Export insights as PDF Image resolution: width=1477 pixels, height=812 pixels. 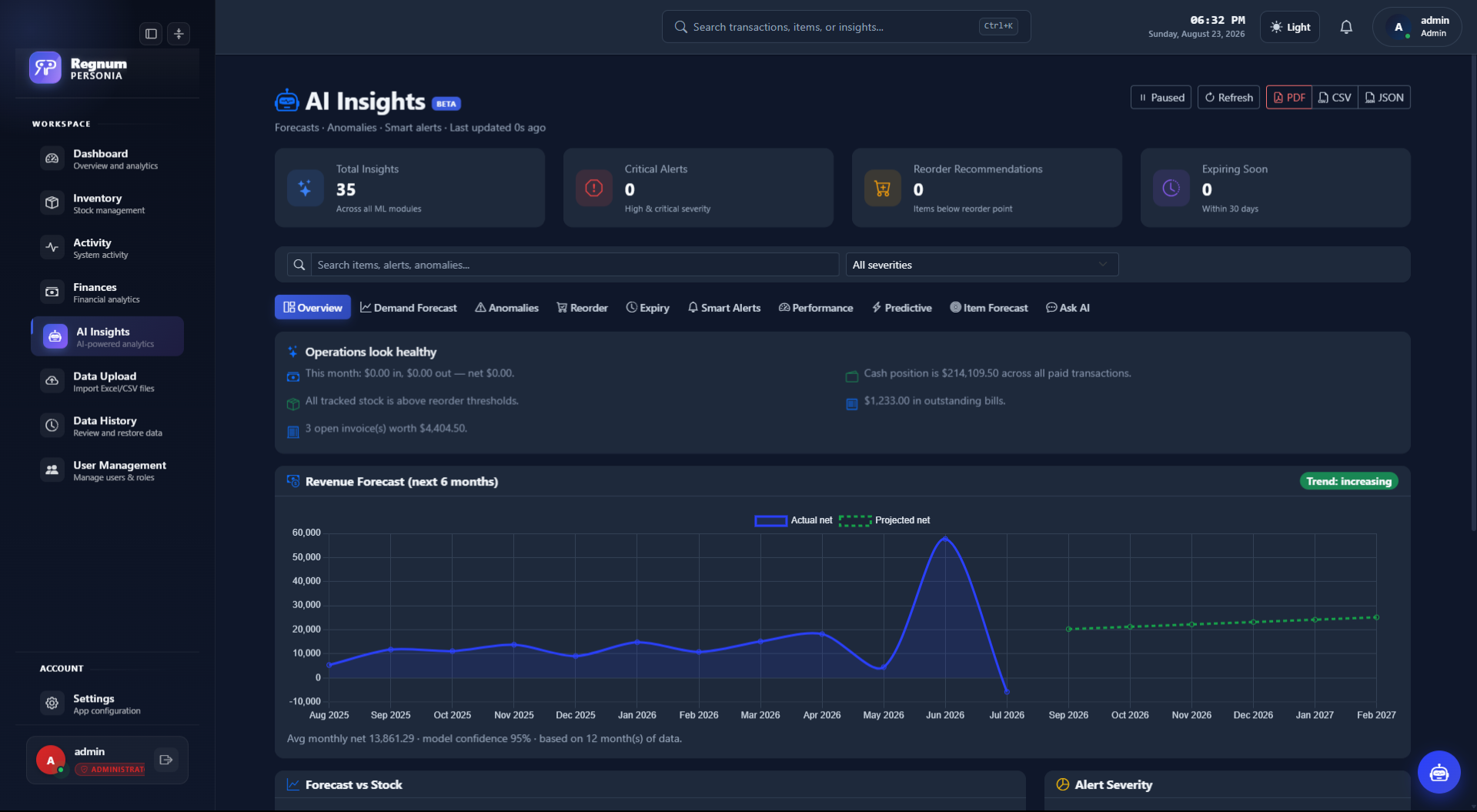pyautogui.click(x=1289, y=98)
